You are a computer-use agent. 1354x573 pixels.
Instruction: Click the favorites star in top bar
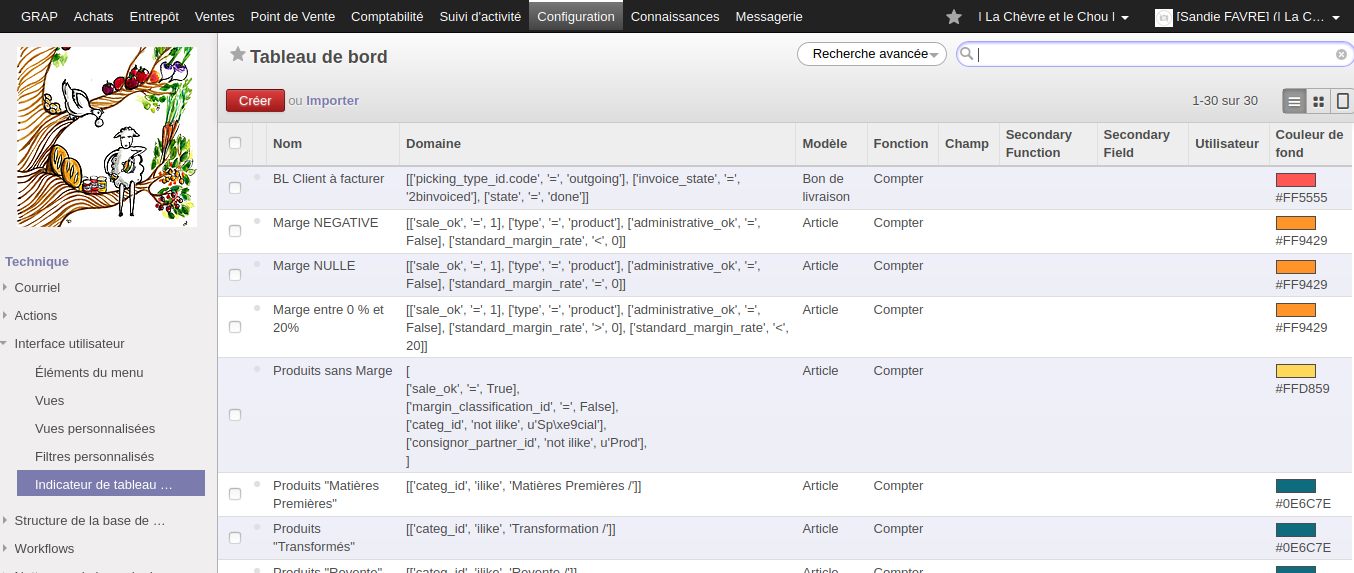954,17
